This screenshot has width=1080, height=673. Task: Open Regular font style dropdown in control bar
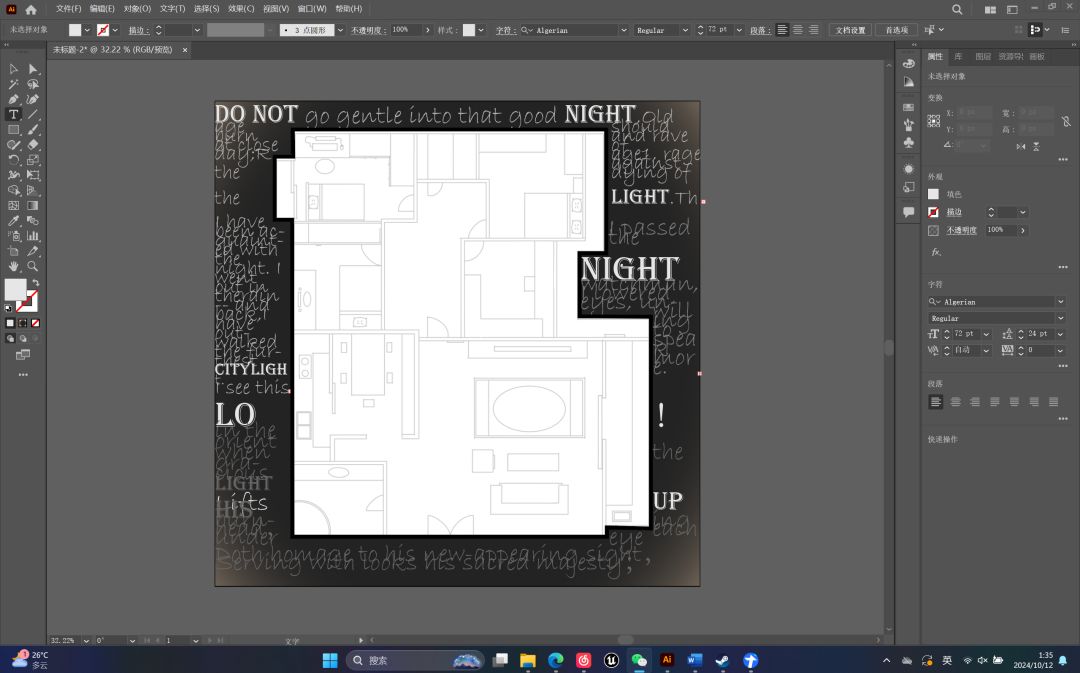[x=685, y=30]
